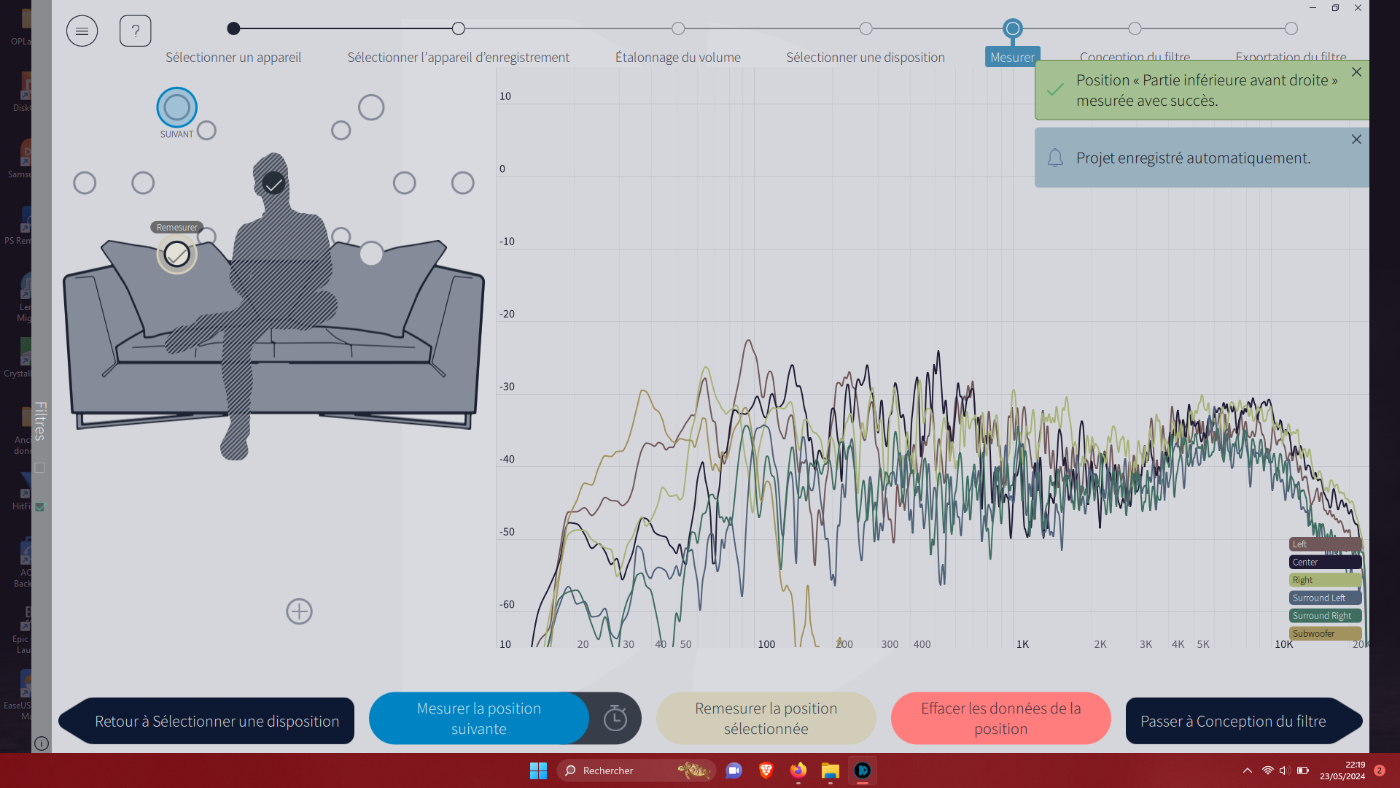
Task: Open the hamburger menu icon
Action: pos(82,31)
